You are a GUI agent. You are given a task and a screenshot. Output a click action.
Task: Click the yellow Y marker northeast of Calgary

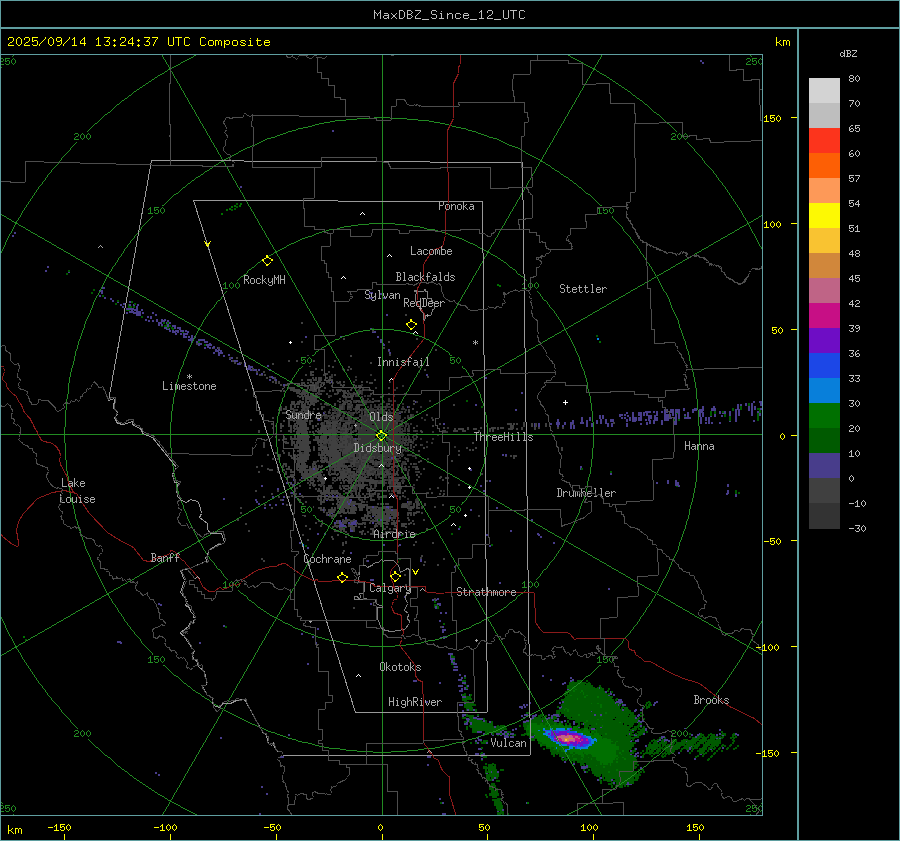click(416, 572)
